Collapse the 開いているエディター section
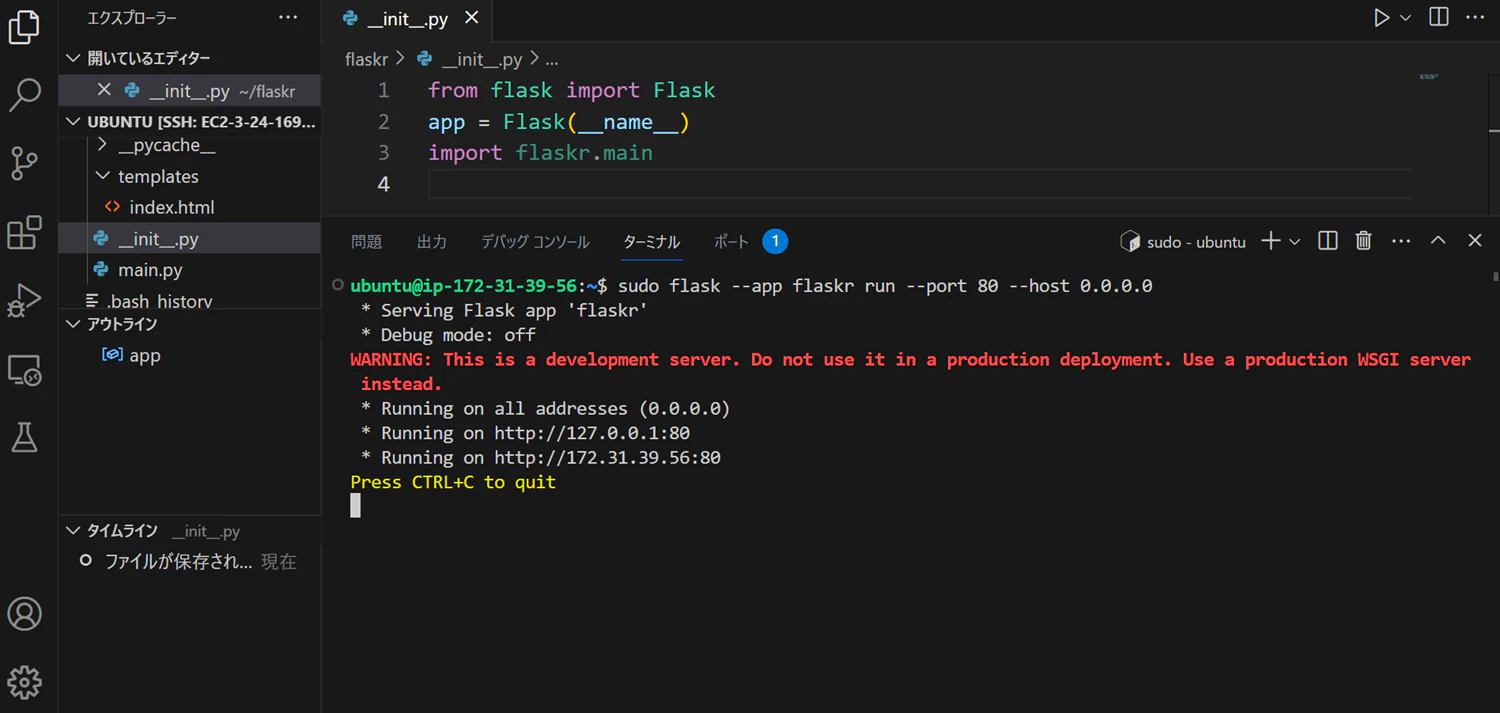This screenshot has width=1500, height=713. click(190, 58)
